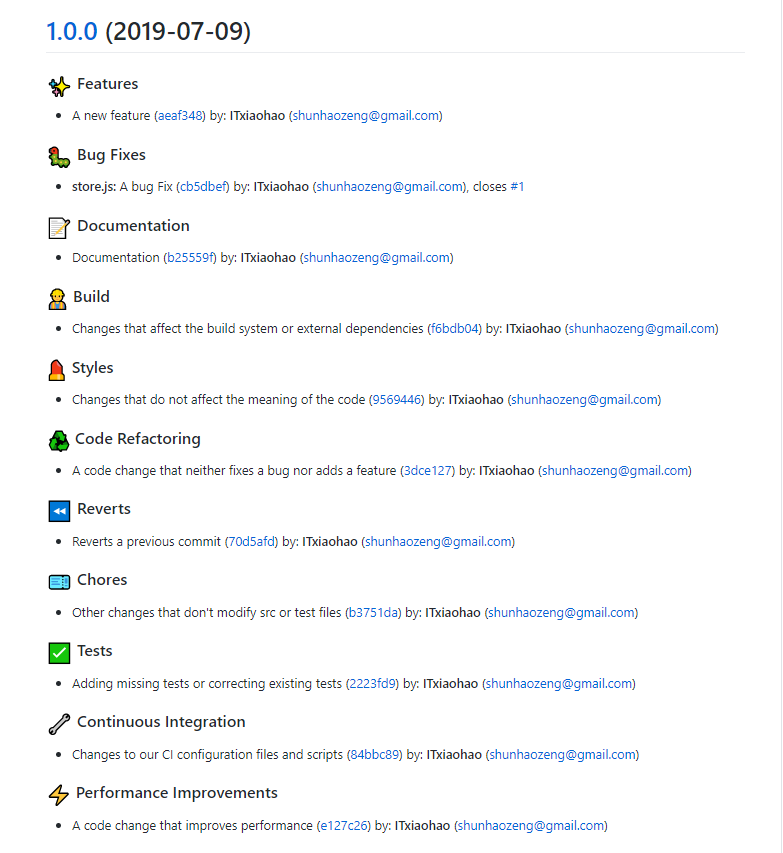The height and width of the screenshot is (853, 783).
Task: Open commit f6bdb04 build link
Action: pyautogui.click(x=455, y=329)
